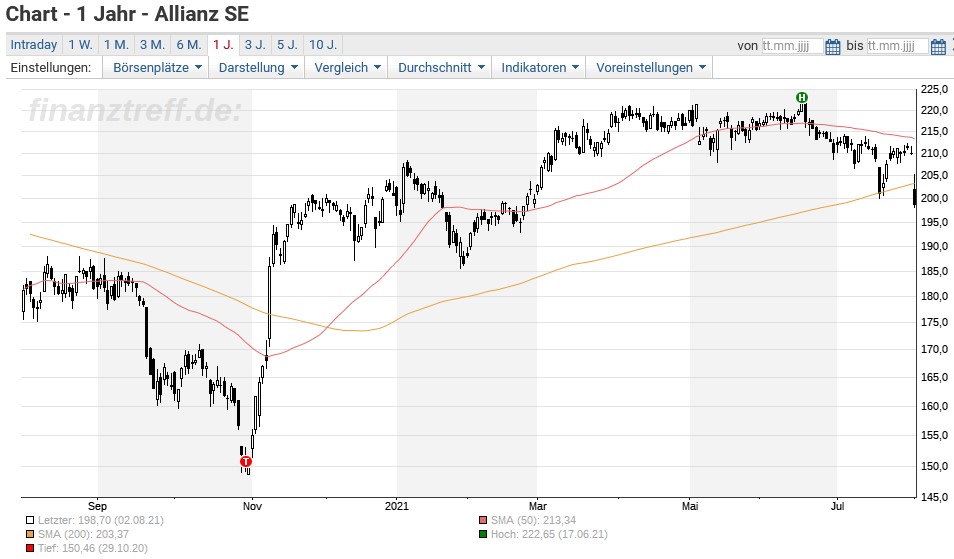Click the 'Sep' x-axis label
Image resolution: width=954 pixels, height=559 pixels.
(x=97, y=506)
